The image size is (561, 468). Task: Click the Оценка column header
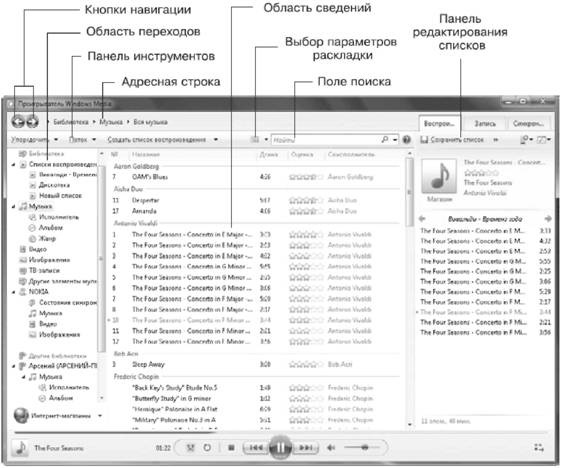[302, 155]
